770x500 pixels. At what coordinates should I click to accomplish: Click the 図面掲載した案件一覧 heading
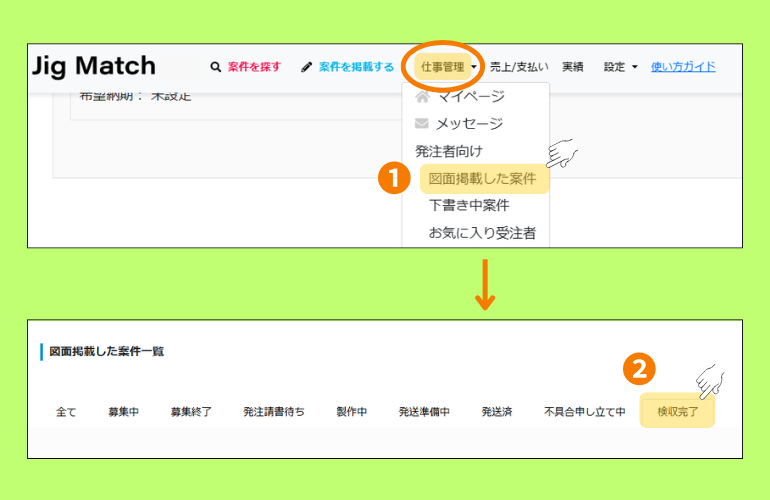click(x=107, y=351)
